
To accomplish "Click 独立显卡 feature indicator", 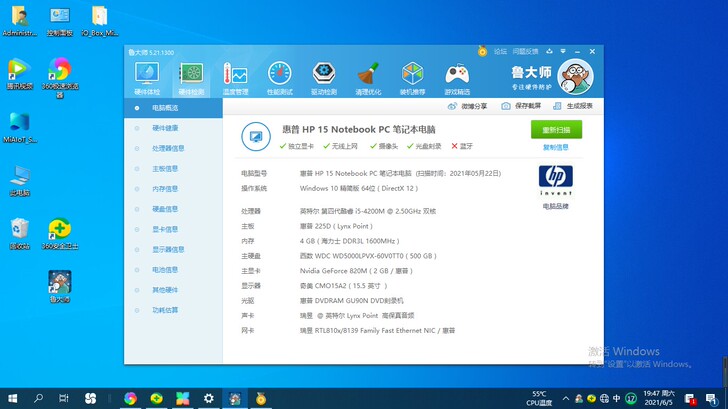I will click(297, 146).
